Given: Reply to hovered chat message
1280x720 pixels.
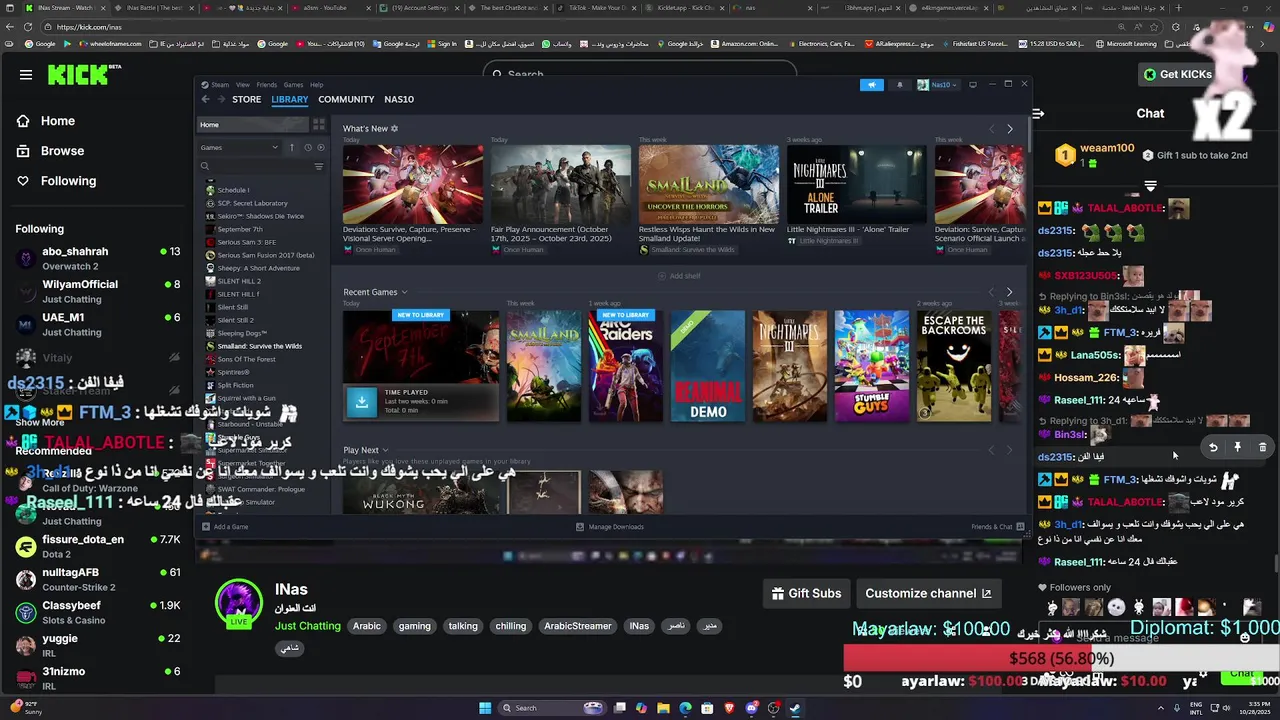Looking at the screenshot, I should [x=1213, y=447].
